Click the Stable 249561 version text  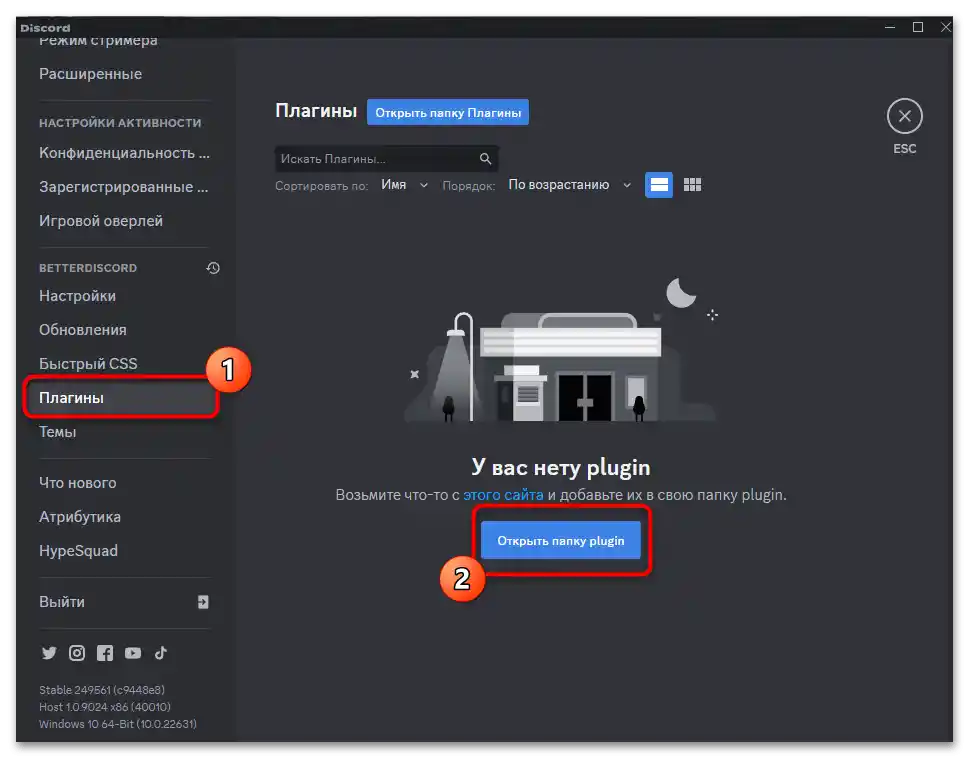click(x=102, y=689)
